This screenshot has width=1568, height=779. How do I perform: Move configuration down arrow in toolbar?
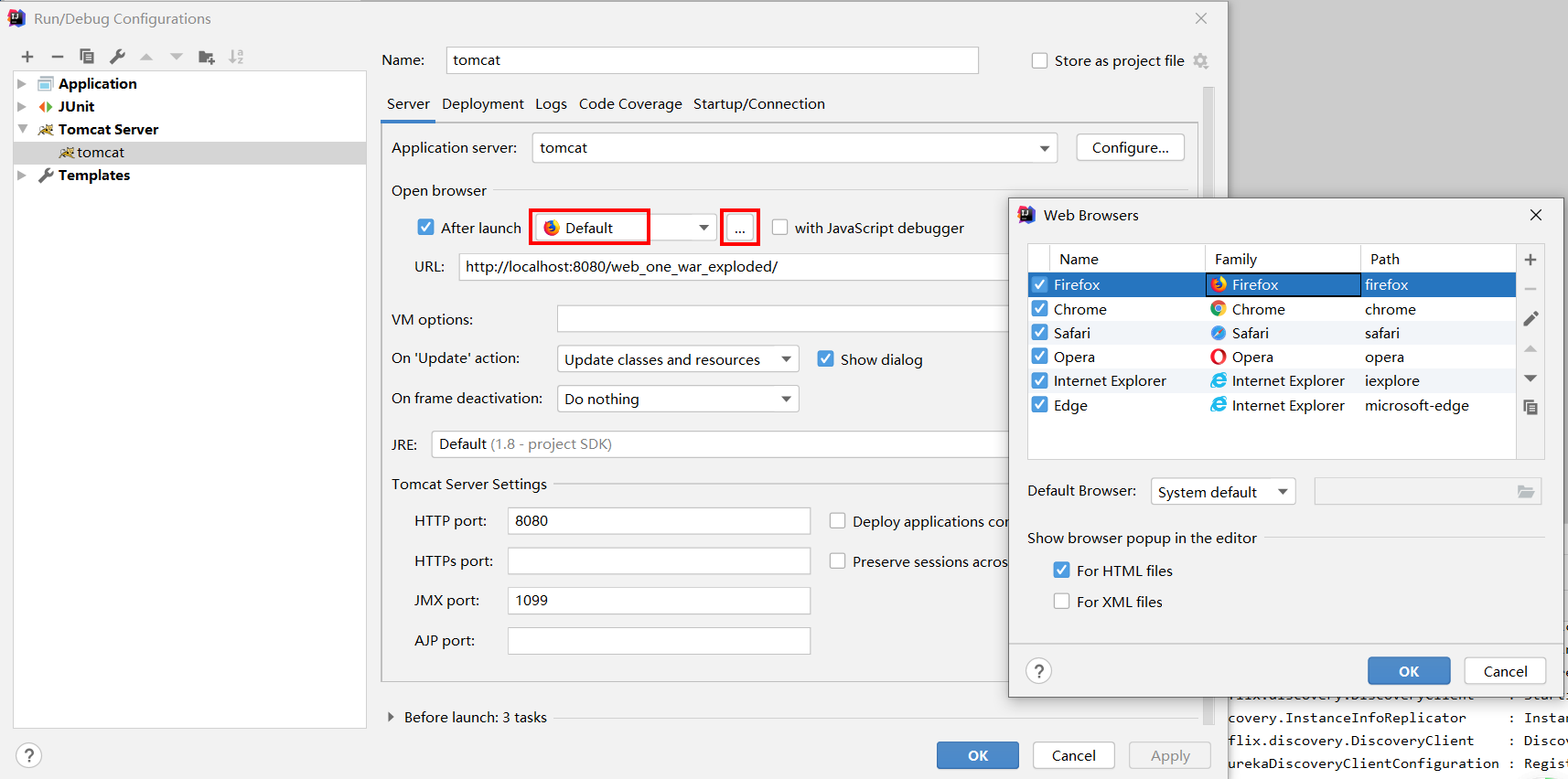(177, 57)
